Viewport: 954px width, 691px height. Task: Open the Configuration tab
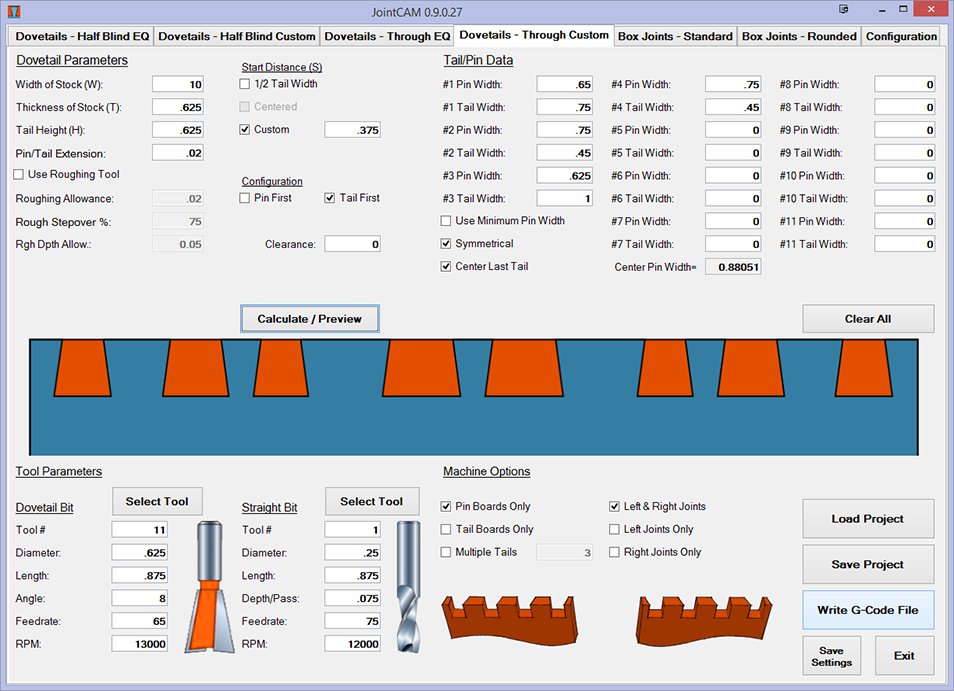tap(901, 36)
